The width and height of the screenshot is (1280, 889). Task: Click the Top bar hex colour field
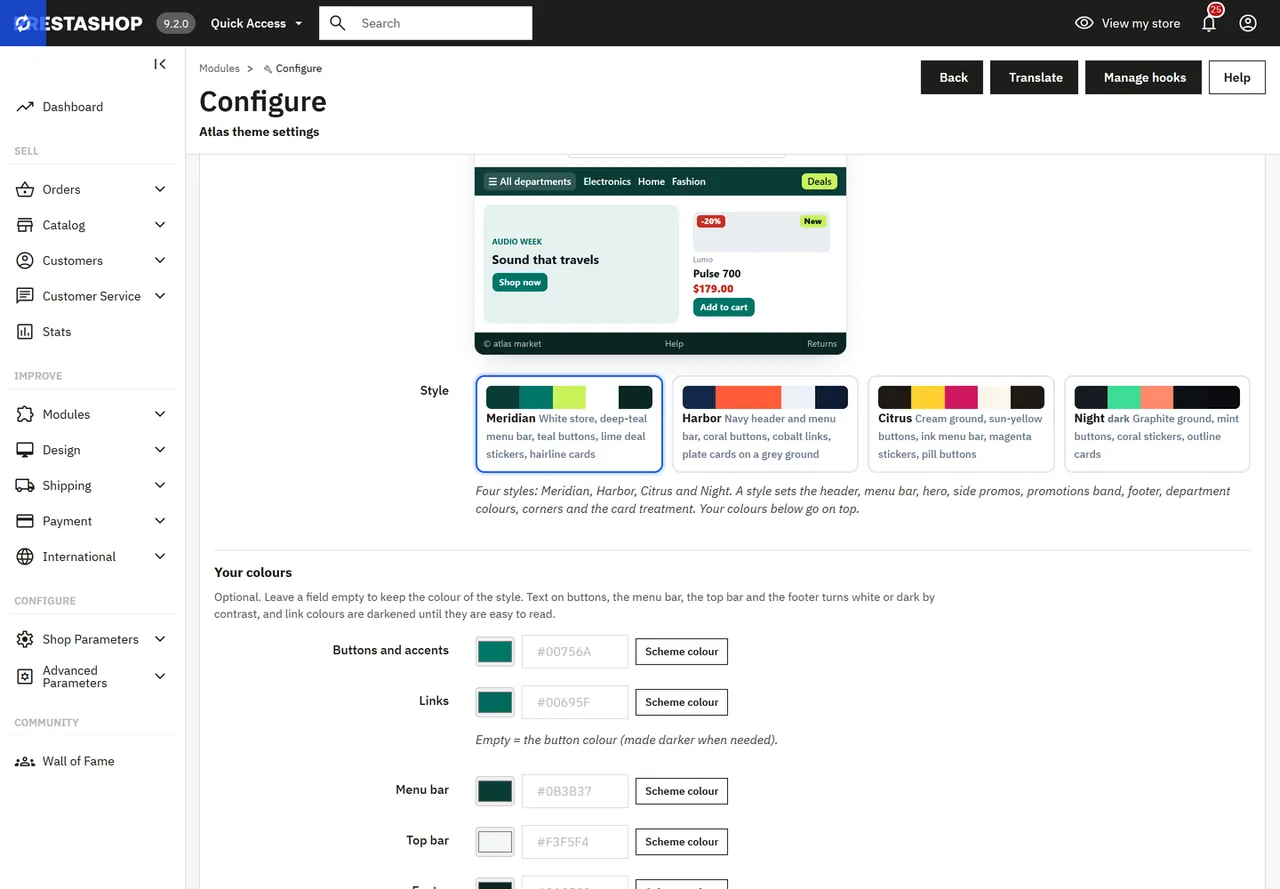(x=575, y=842)
